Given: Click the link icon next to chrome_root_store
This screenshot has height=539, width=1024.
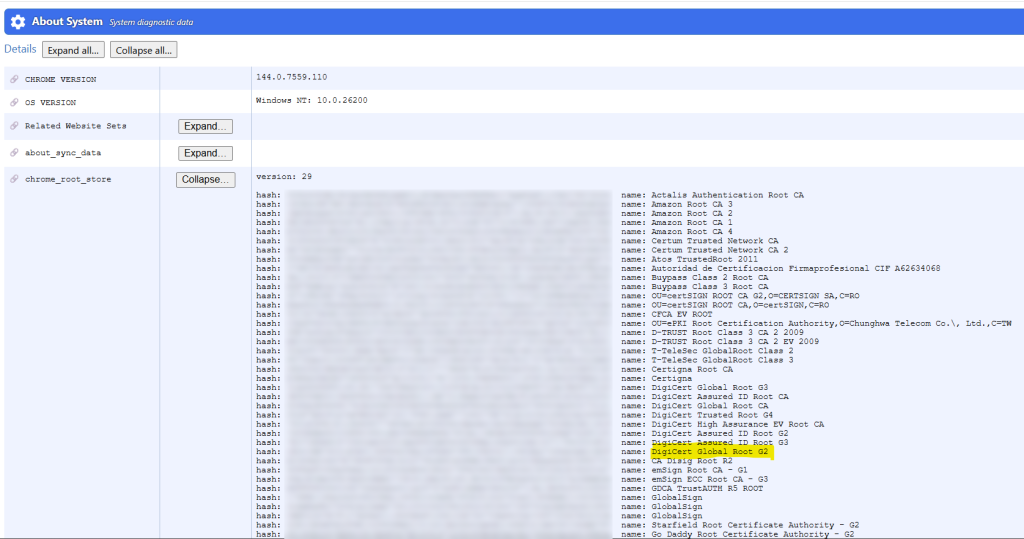Looking at the screenshot, I should point(14,179).
